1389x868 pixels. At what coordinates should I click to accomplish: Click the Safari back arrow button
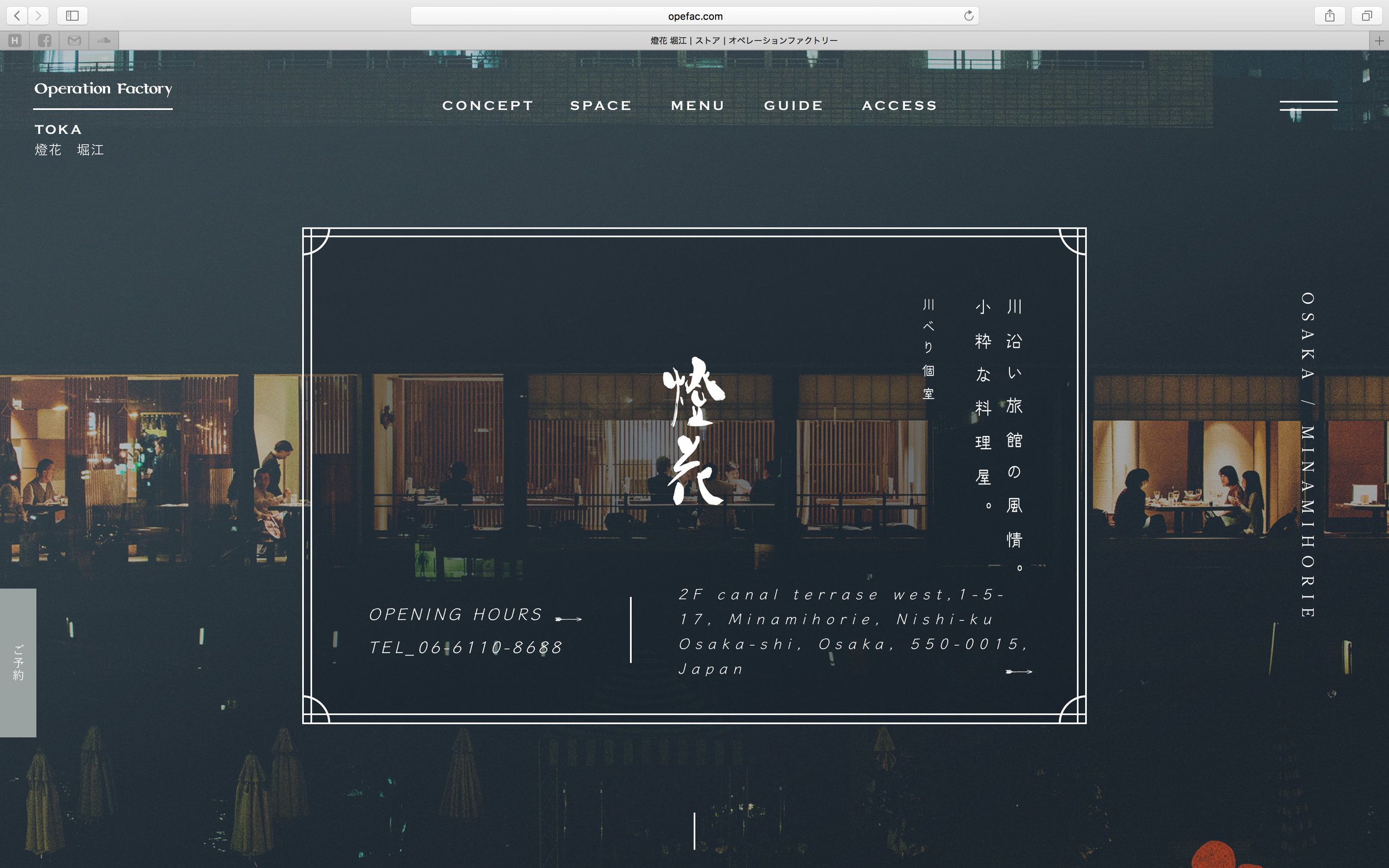pyautogui.click(x=17, y=16)
